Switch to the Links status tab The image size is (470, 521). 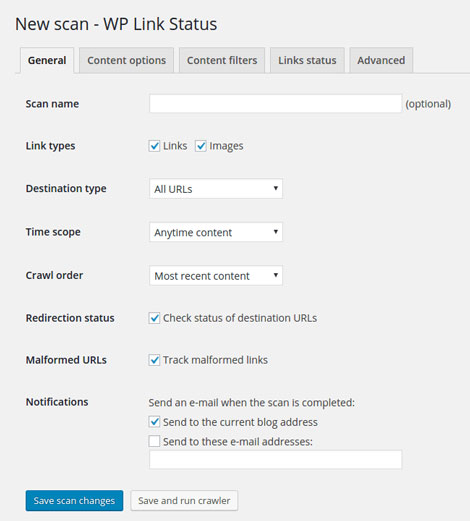click(x=307, y=60)
